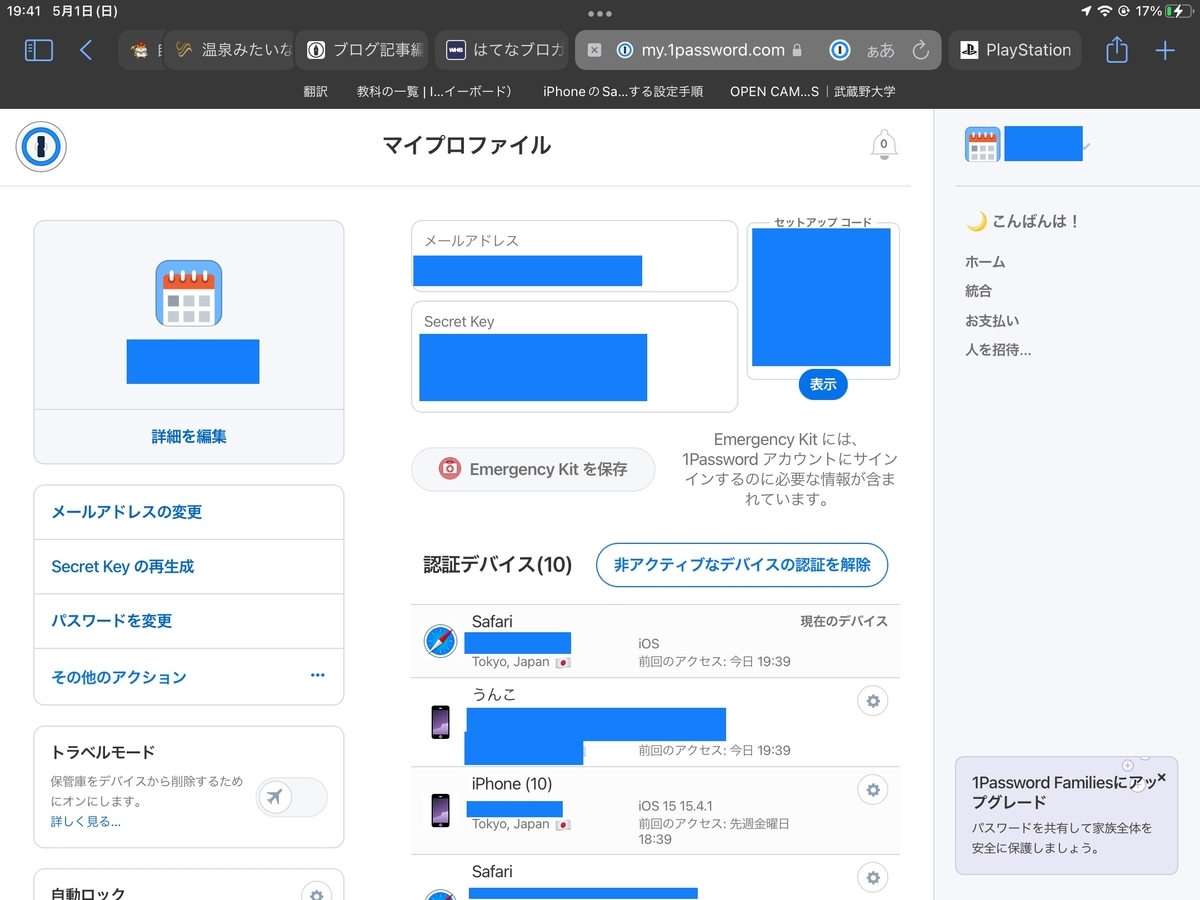The width and height of the screenshot is (1200, 900).
Task: Open その他のアクション ellipsis menu
Action: pos(317,675)
